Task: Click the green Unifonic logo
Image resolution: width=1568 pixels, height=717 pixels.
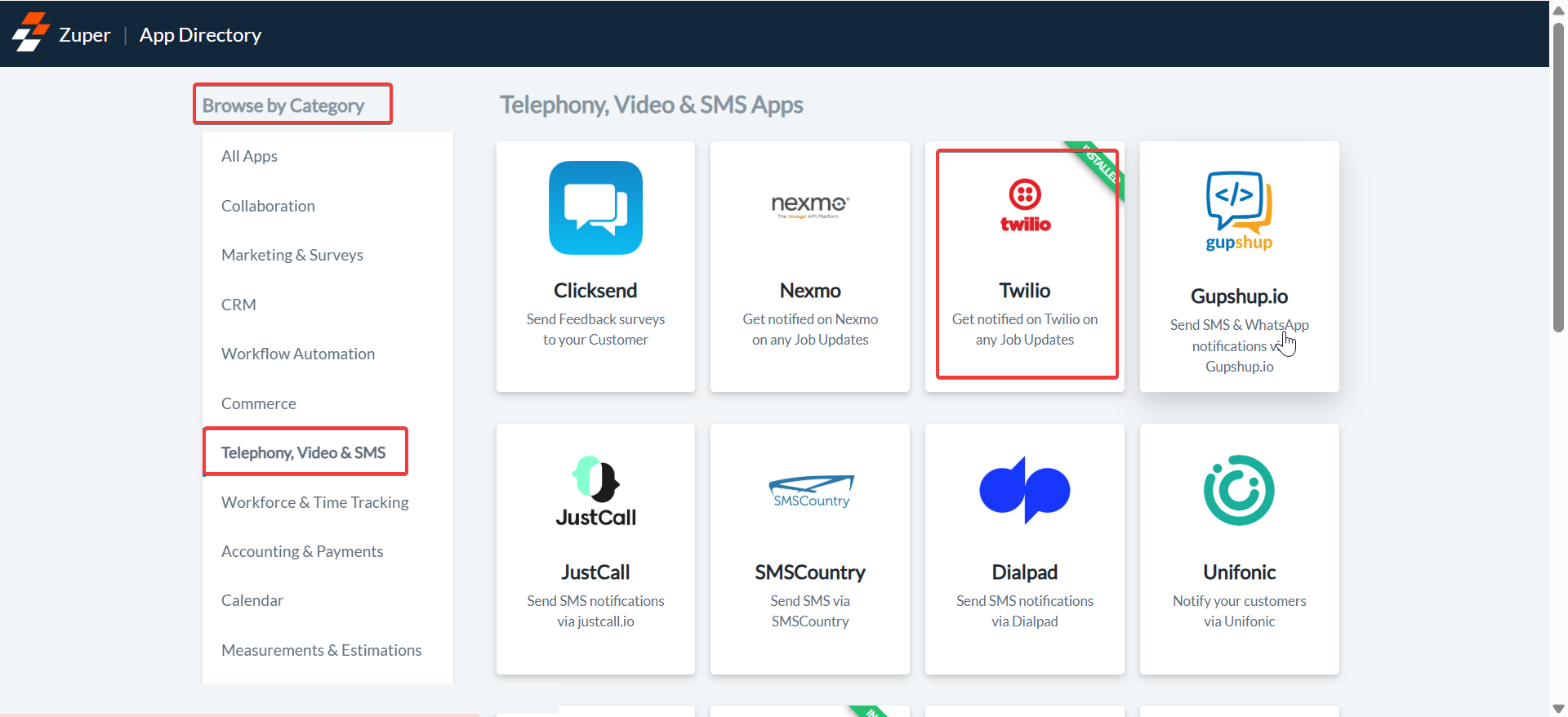Action: (1239, 490)
